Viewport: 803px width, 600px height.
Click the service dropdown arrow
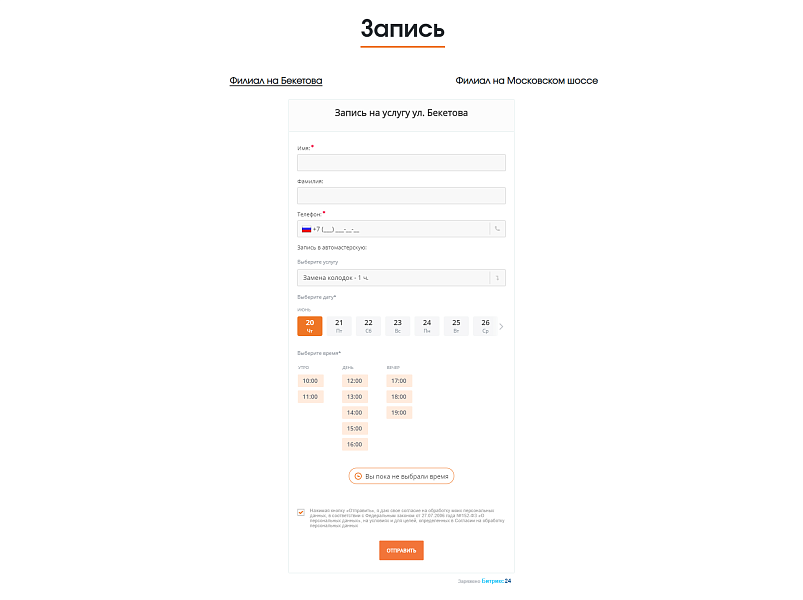(x=497, y=277)
